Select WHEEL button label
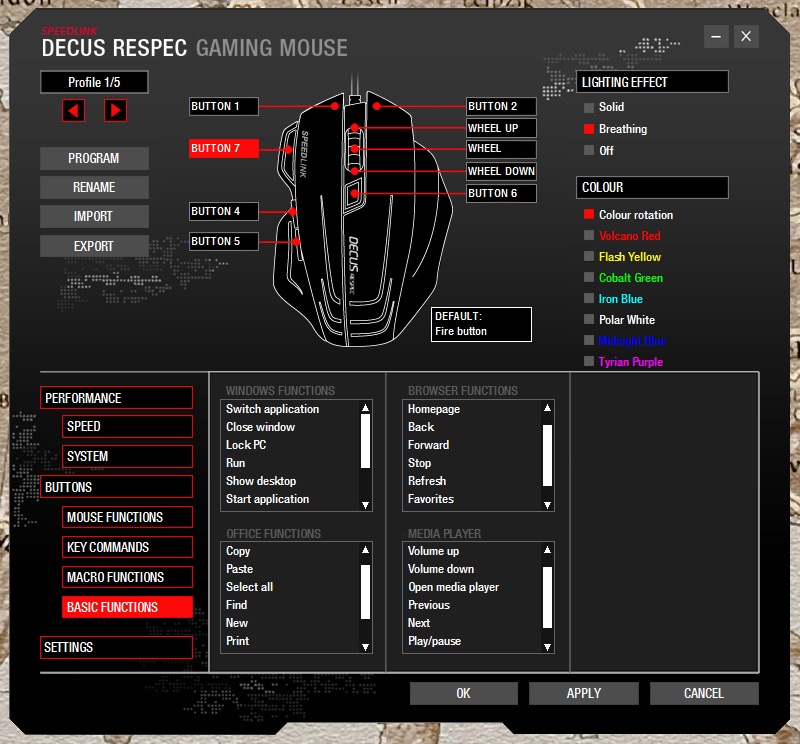The height and width of the screenshot is (744, 800). click(x=501, y=148)
